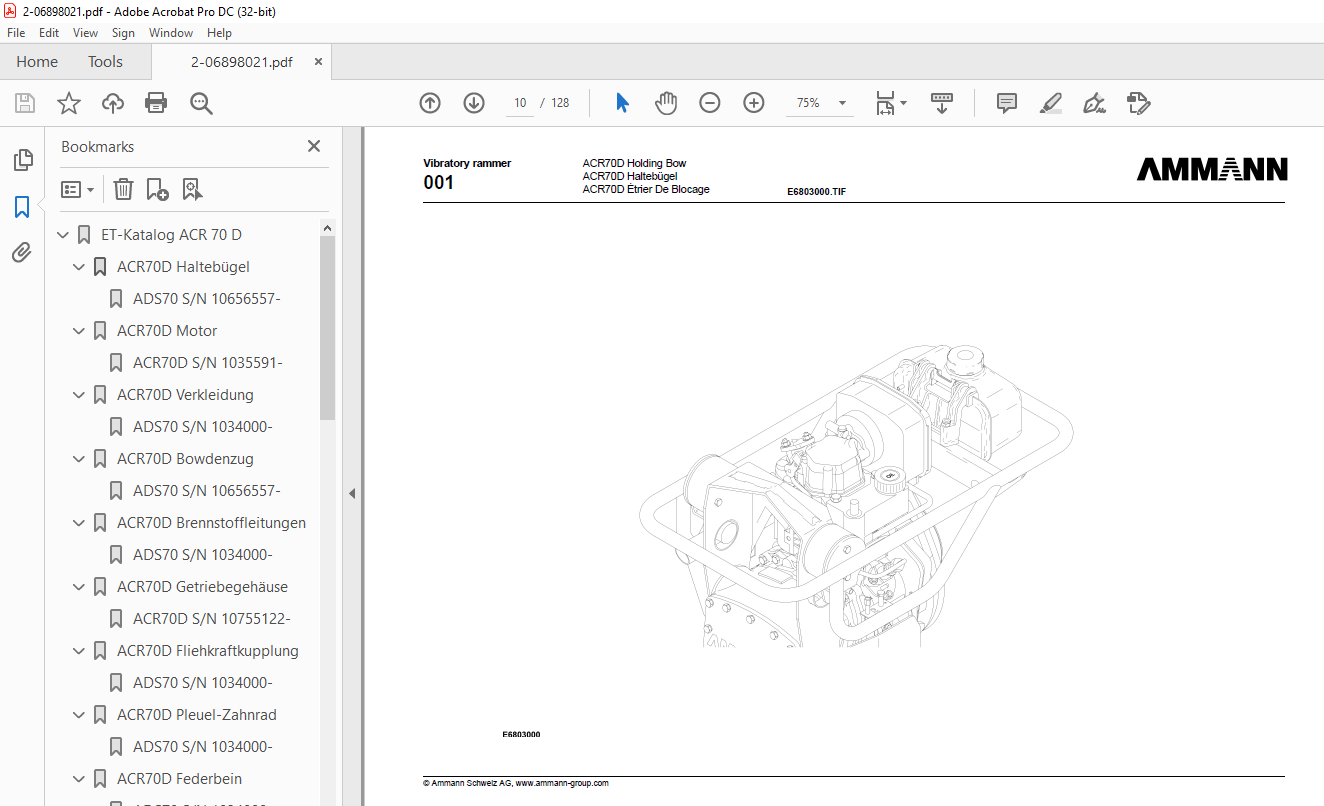Collapse the ACR70D Fliehkraftkupplung chevron
This screenshot has width=1324, height=806.
click(x=79, y=651)
